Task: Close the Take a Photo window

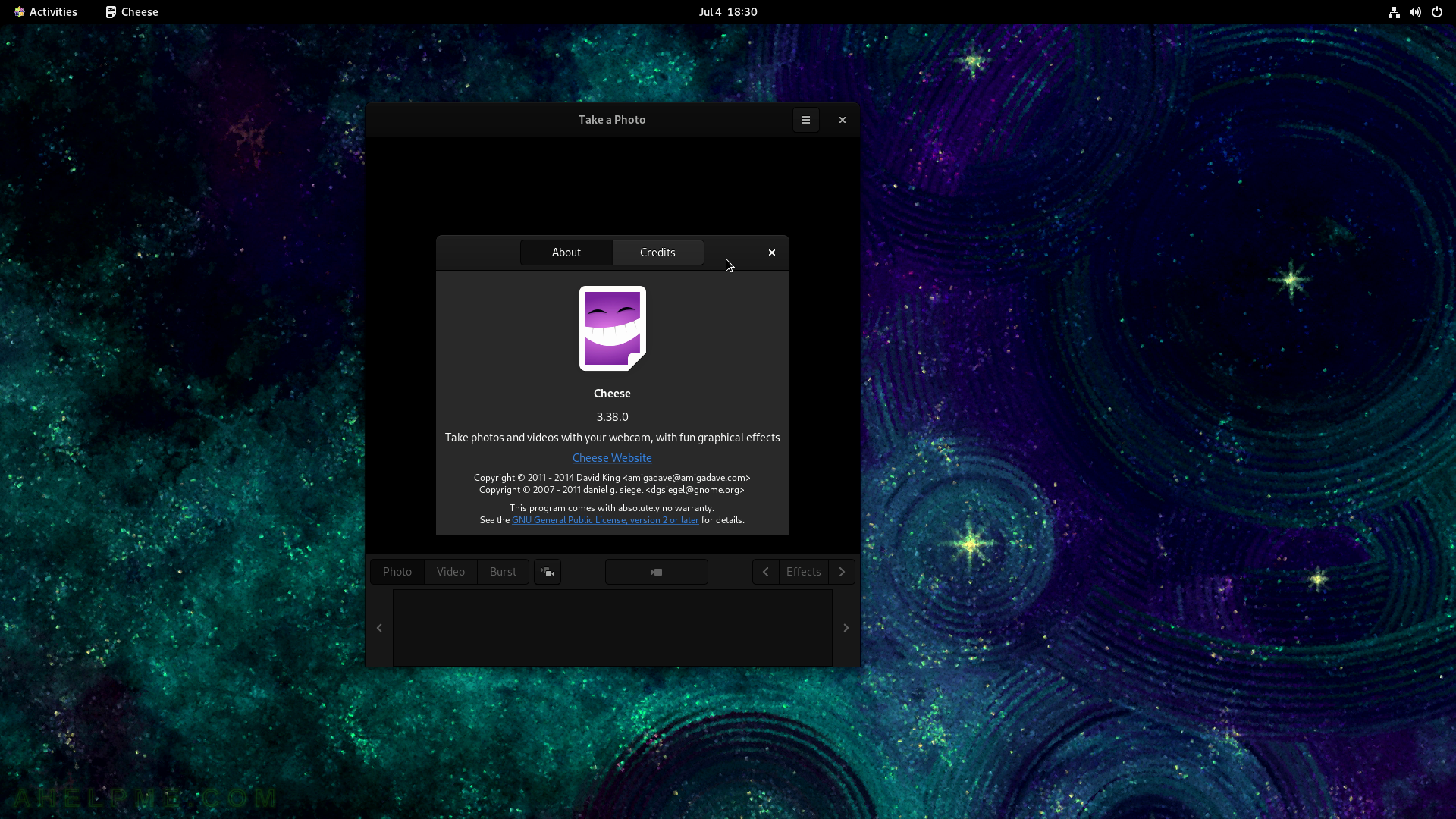Action: [x=842, y=120]
